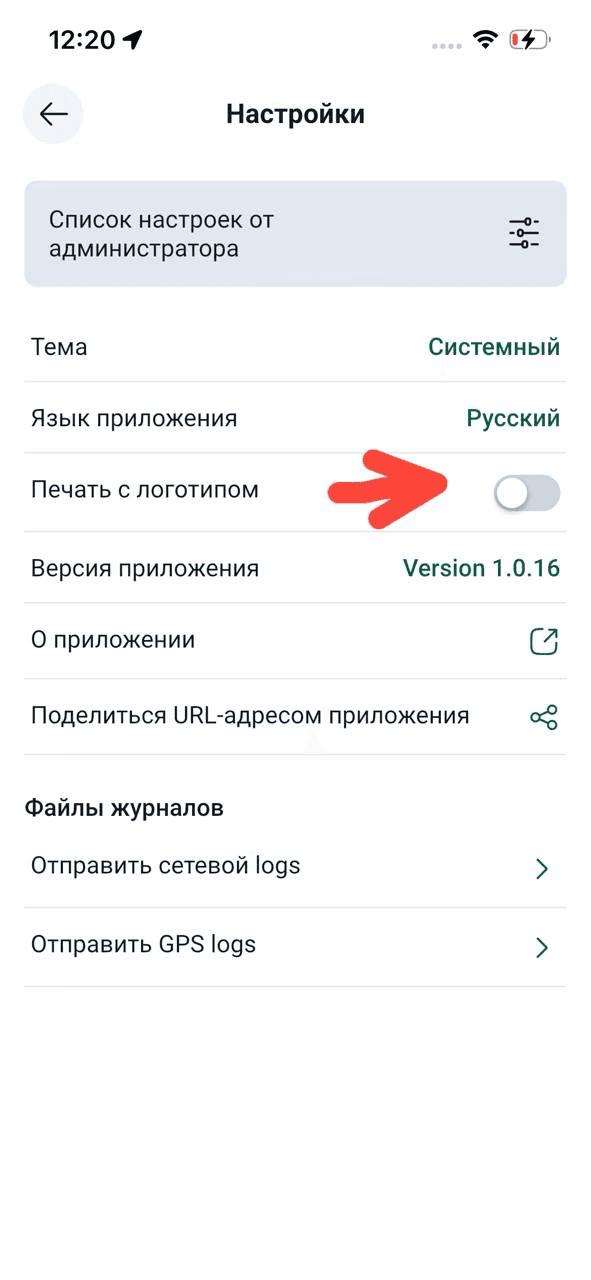The width and height of the screenshot is (591, 1280).
Task: Tap the back arrow button
Action: [x=53, y=114]
